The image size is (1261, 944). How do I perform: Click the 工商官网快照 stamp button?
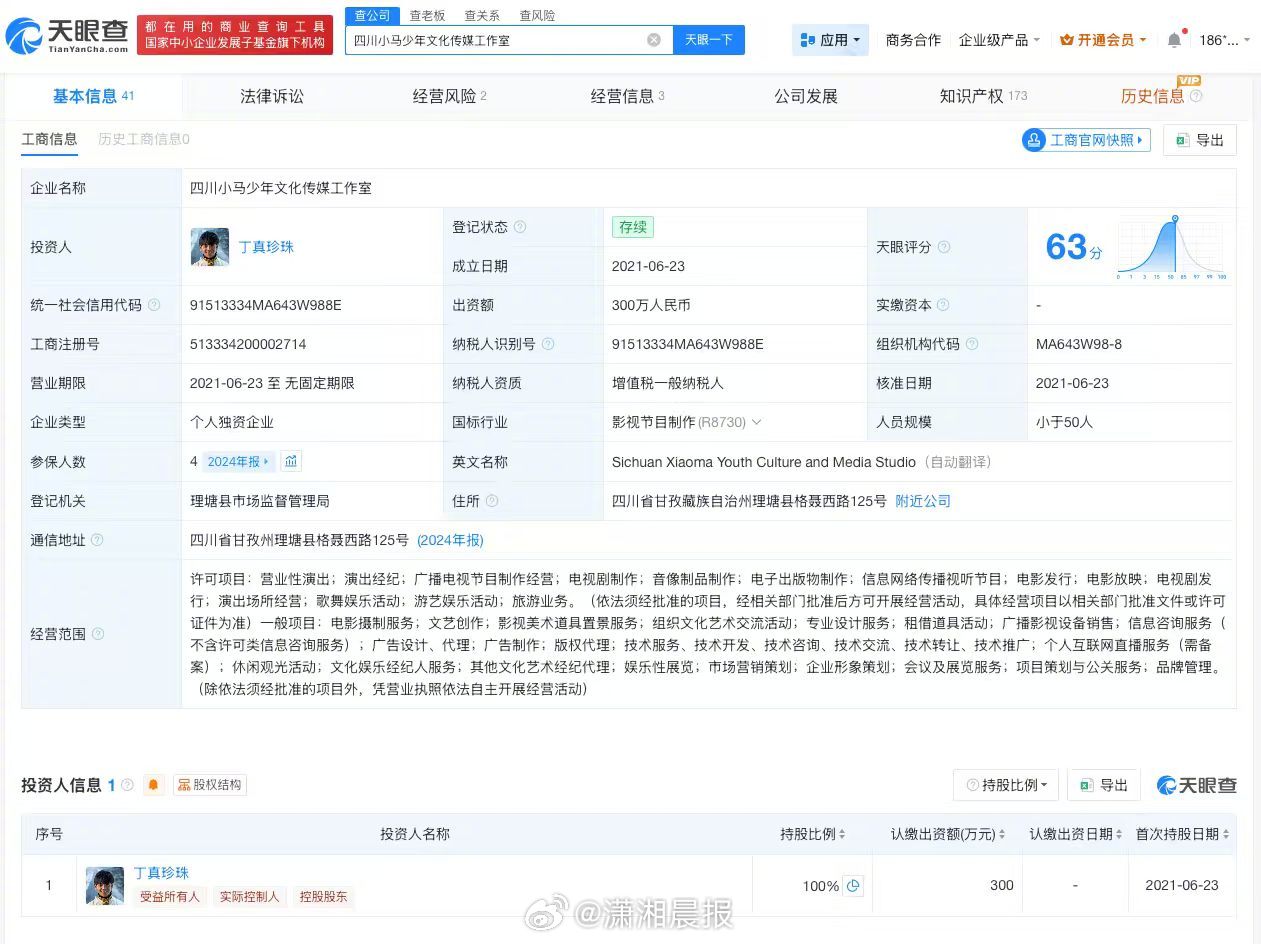coord(1085,140)
